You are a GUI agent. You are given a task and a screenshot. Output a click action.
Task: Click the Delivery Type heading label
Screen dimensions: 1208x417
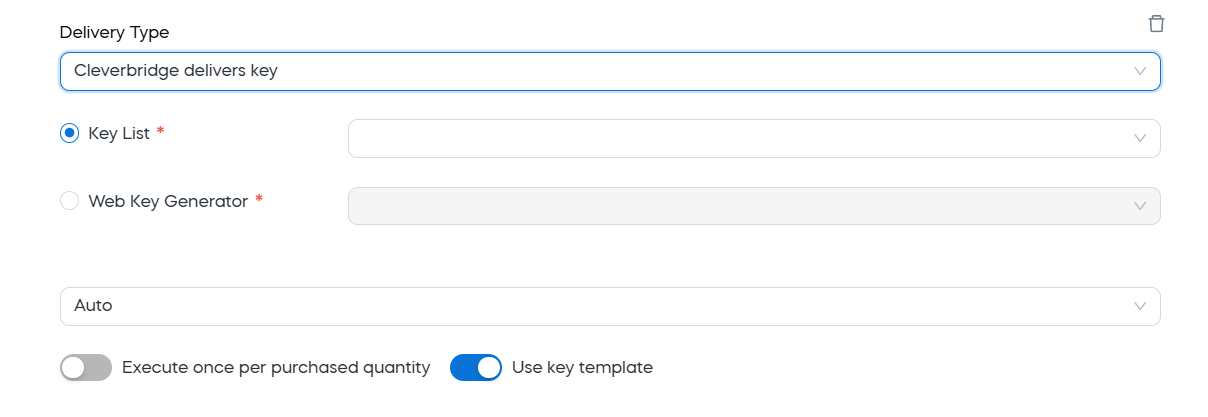tap(115, 33)
